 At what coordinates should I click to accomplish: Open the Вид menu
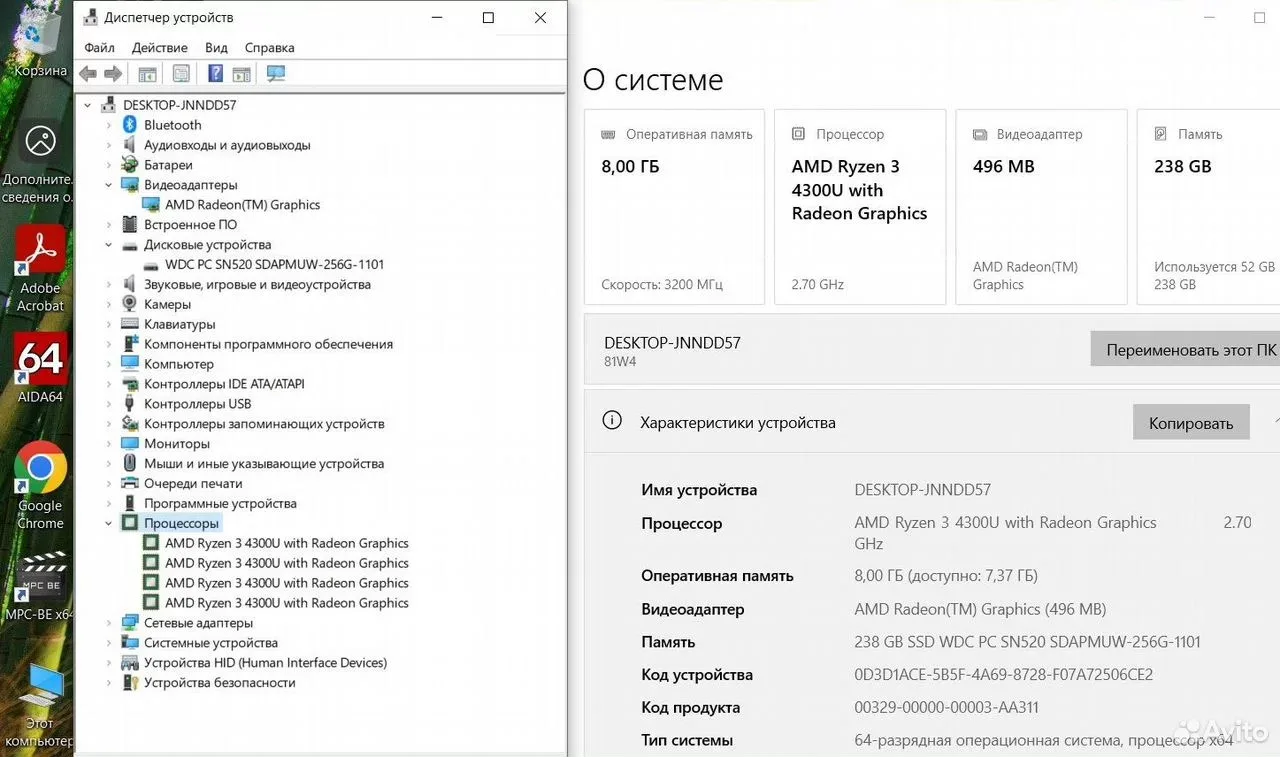click(217, 47)
